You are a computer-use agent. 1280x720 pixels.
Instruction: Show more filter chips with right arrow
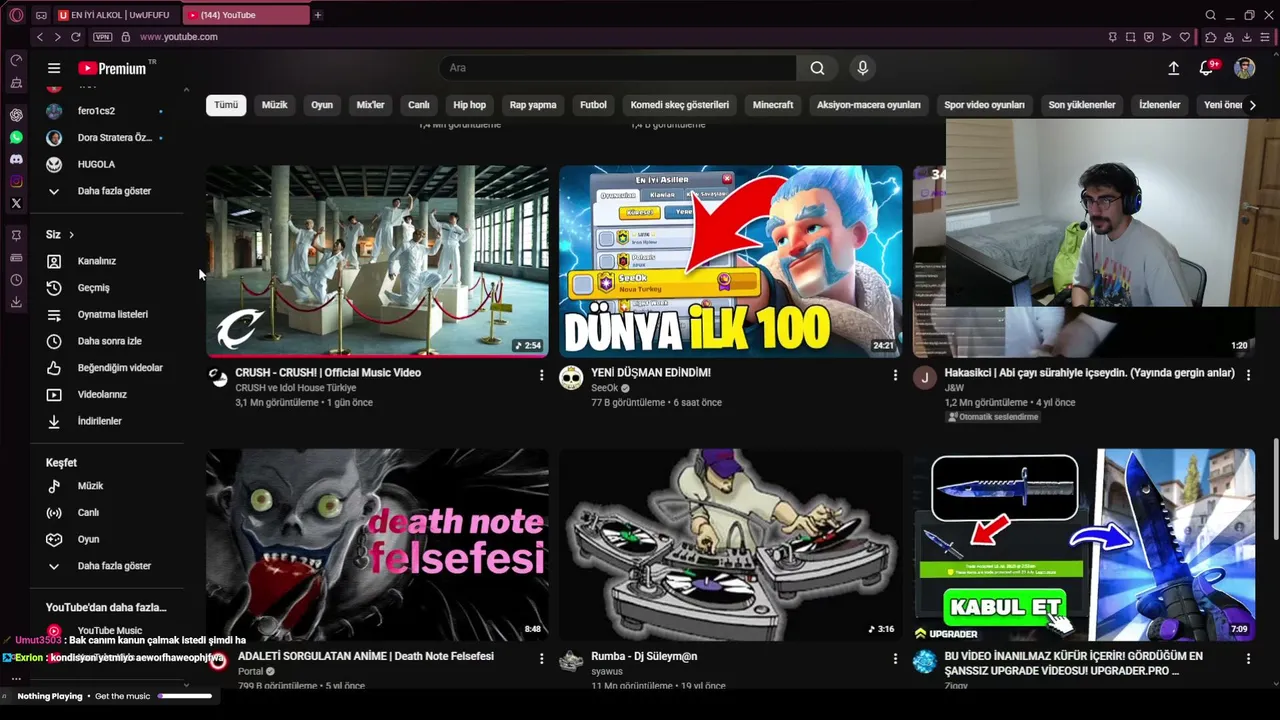(1252, 105)
